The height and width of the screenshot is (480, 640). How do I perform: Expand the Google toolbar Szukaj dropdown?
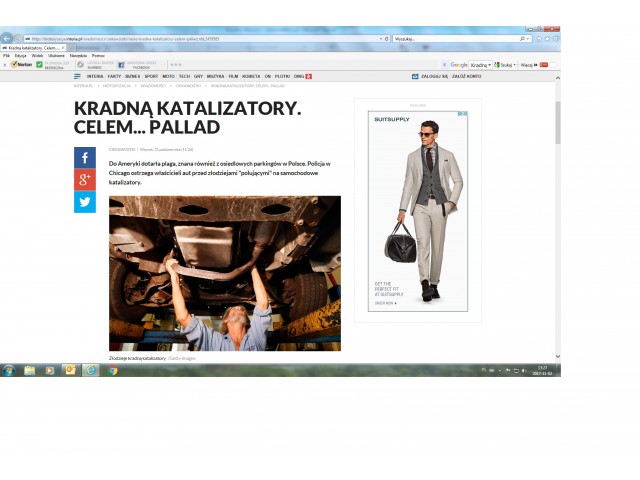[513, 64]
